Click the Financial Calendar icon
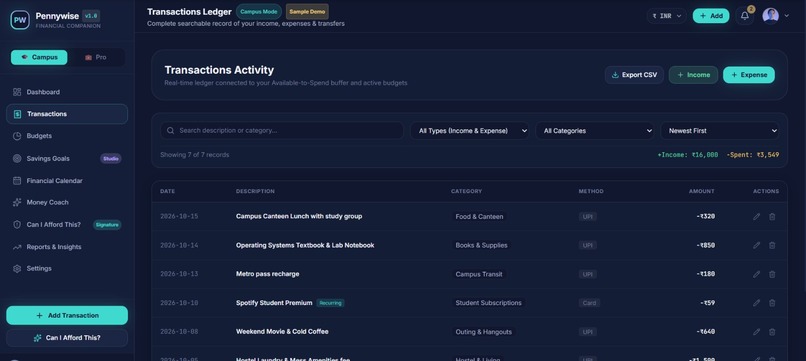This screenshot has width=806, height=361. (x=17, y=180)
